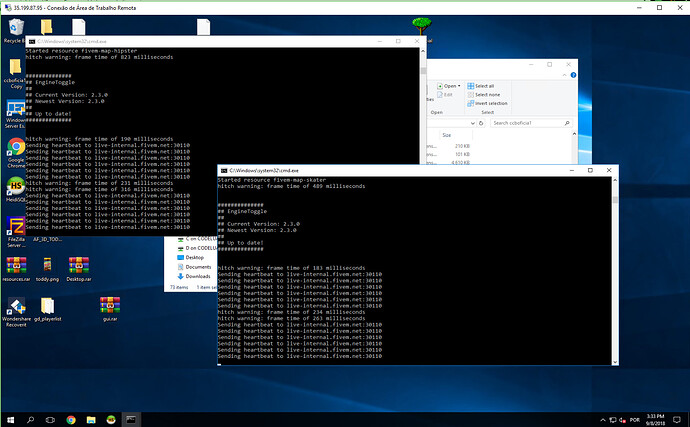Image resolution: width=690 pixels, height=427 pixels.
Task: Open Wondershare Recoverit desktop shortcut
Action: click(16, 307)
